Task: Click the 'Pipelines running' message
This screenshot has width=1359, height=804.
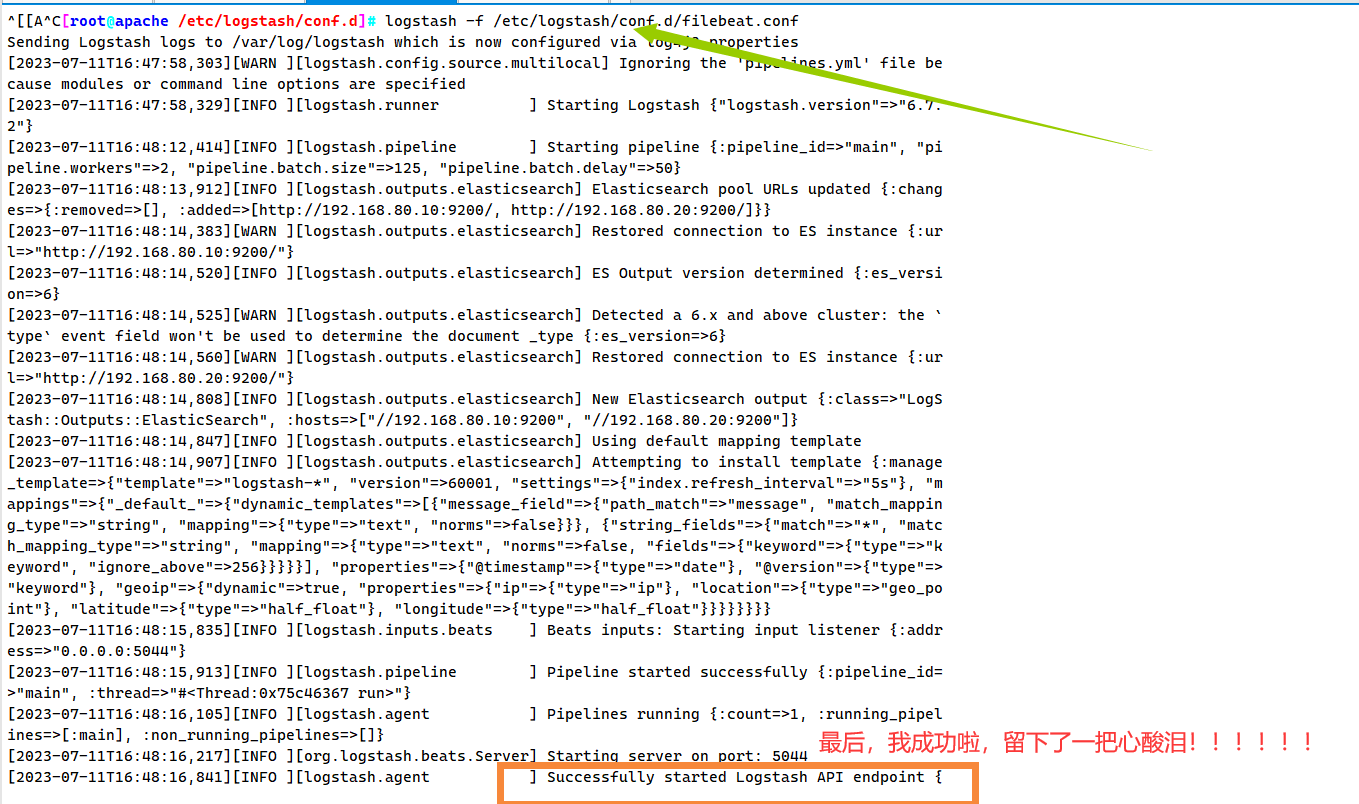Action: pos(623,714)
